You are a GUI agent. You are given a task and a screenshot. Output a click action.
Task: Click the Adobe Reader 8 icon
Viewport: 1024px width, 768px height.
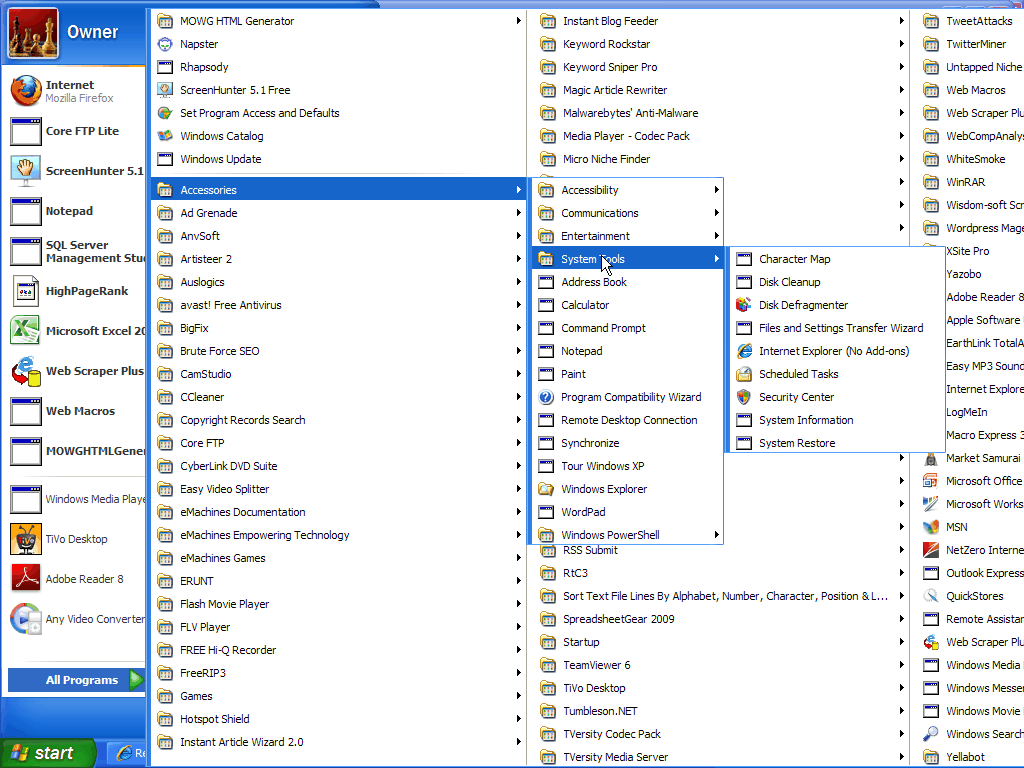(x=26, y=579)
